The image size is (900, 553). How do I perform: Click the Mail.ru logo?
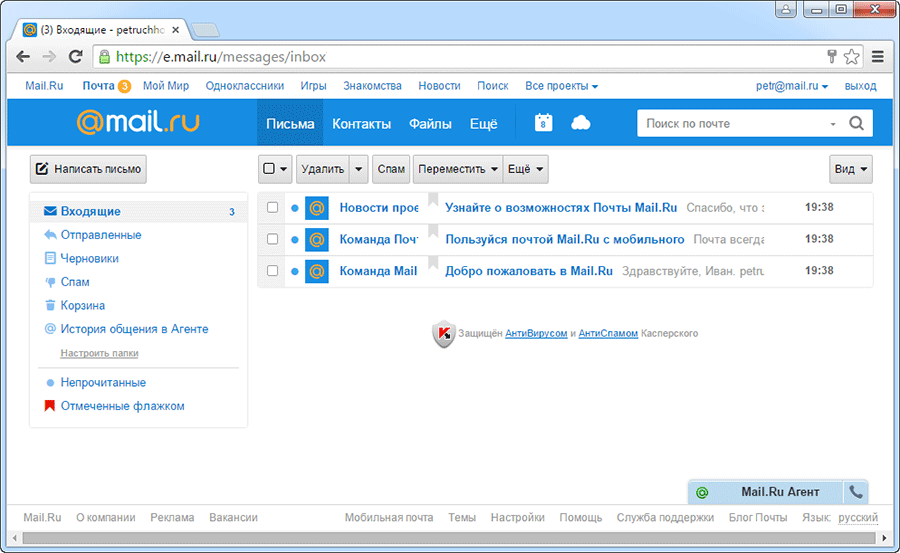click(138, 122)
